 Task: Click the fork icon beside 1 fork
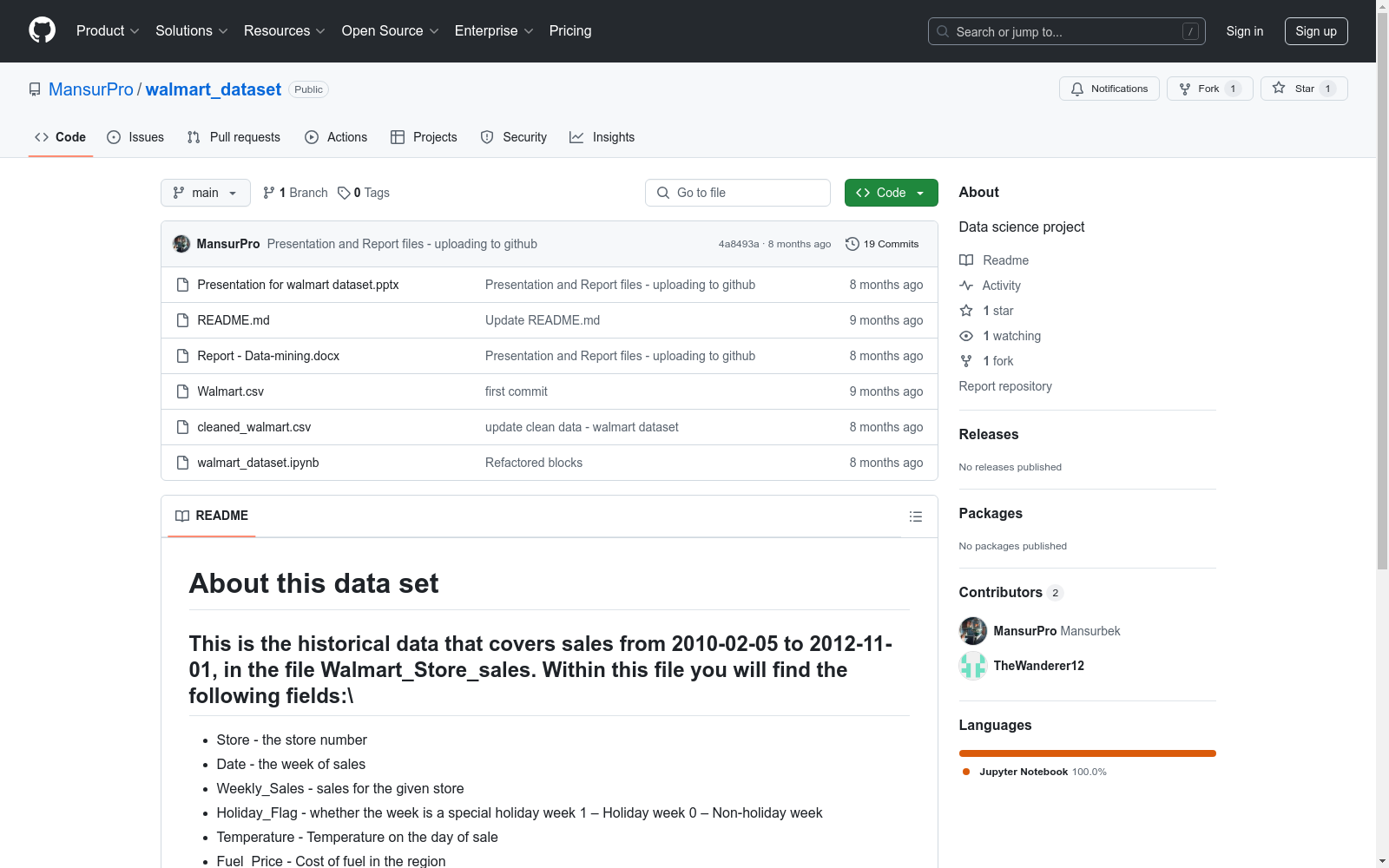point(966,361)
